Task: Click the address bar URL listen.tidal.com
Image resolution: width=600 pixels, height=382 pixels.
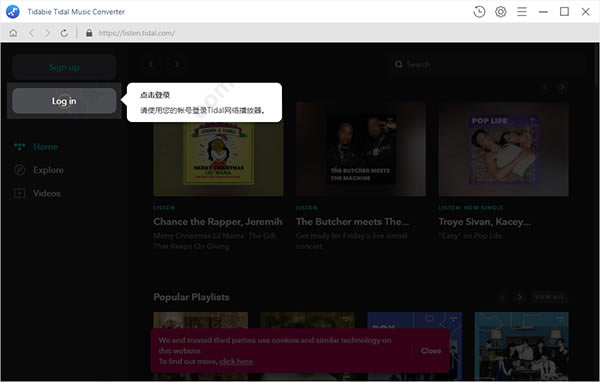Action: pos(137,33)
